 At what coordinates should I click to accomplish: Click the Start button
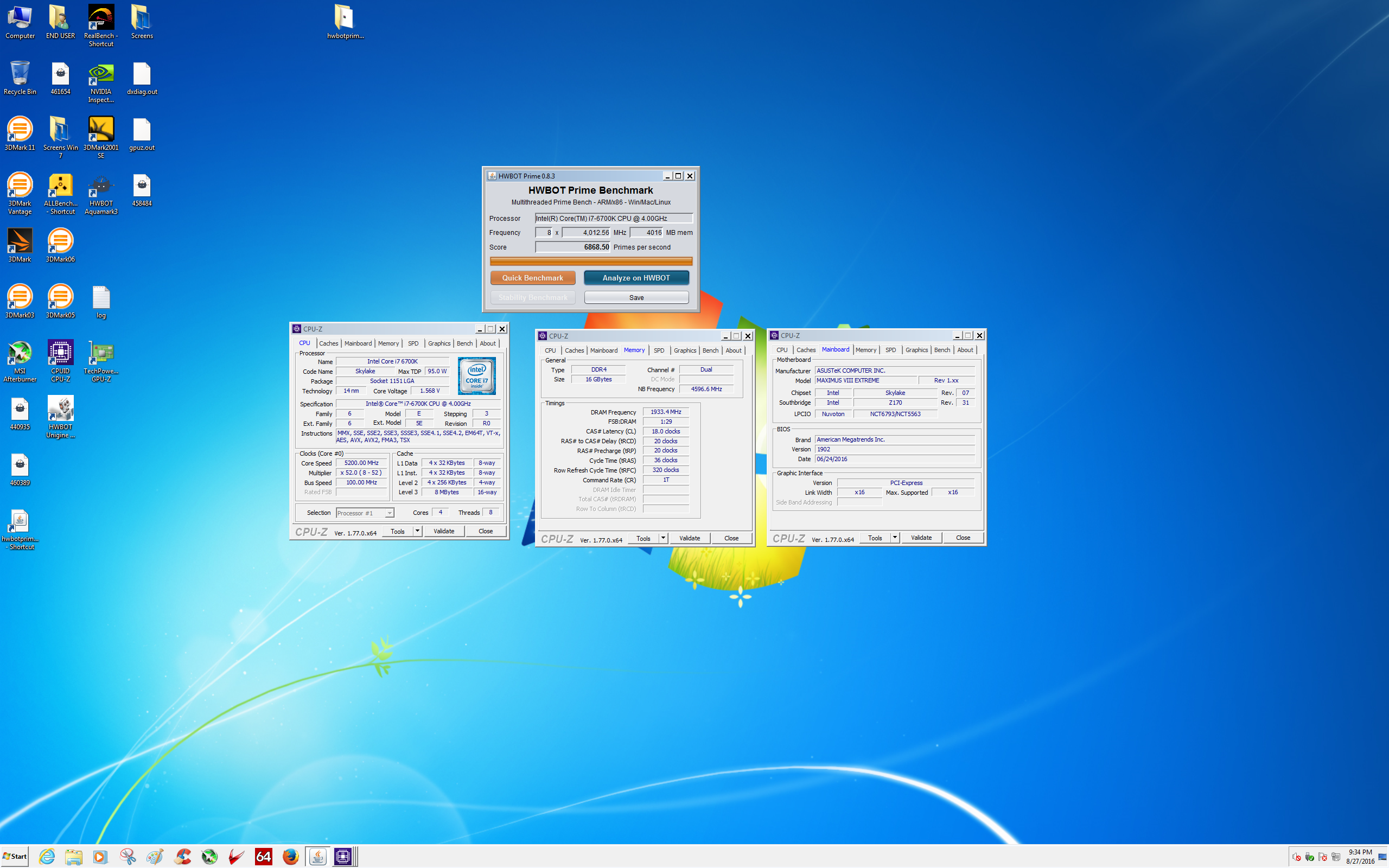(16, 857)
